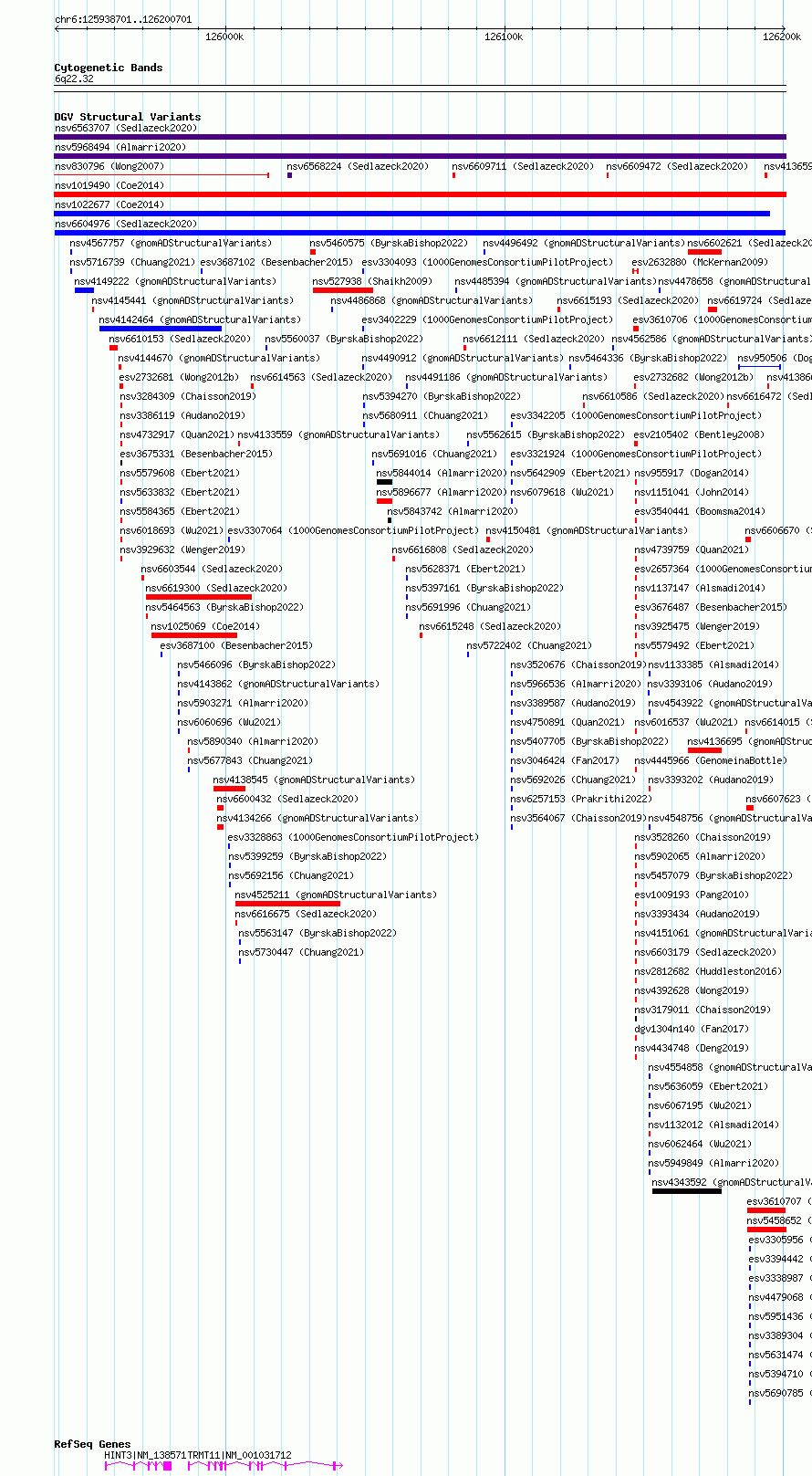
Task: Click nsv3929632 (Wenger2019) label
Action: 182,550
